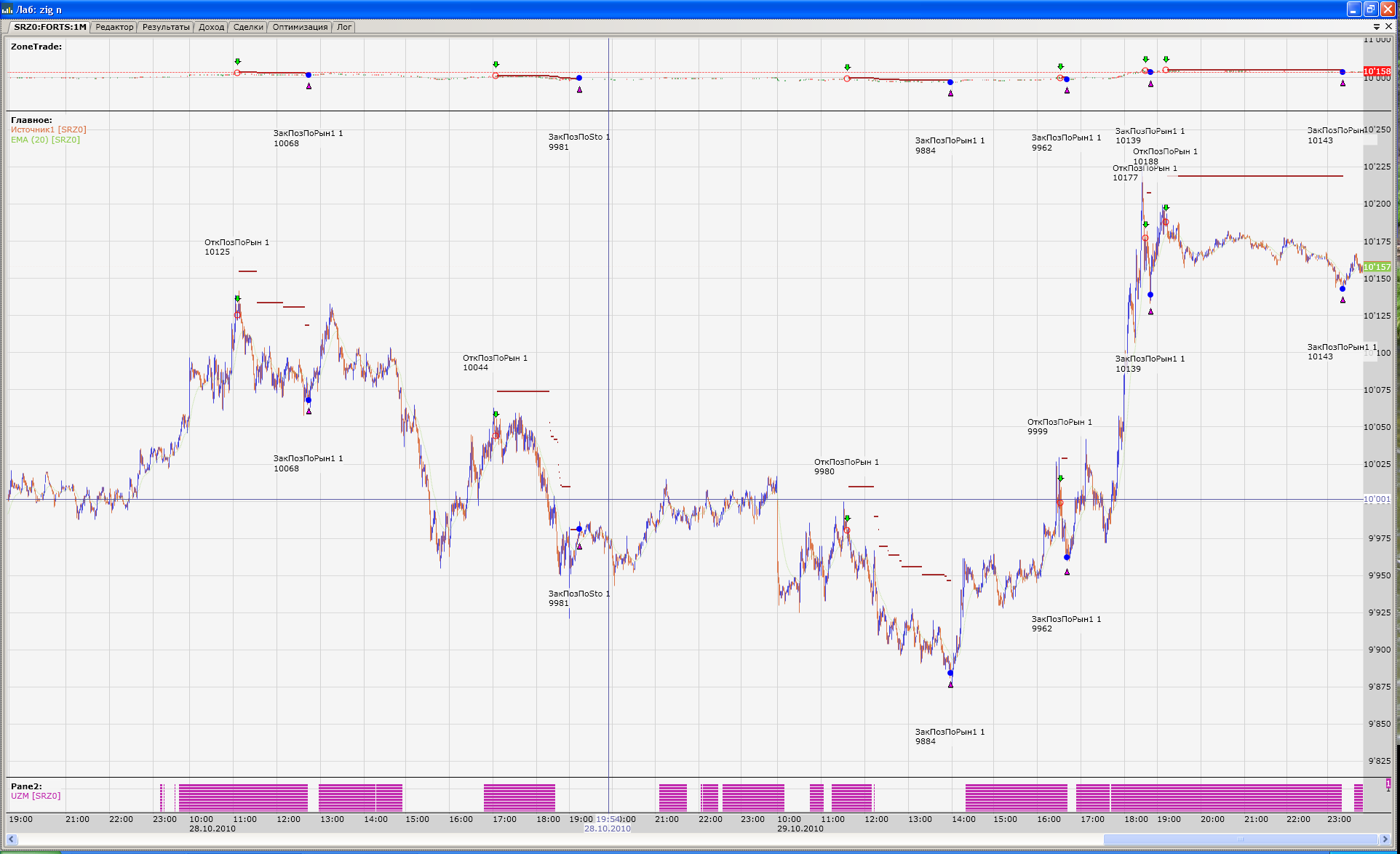The height and width of the screenshot is (854, 1400).
Task: Open the Редактор tab
Action: 114,27
